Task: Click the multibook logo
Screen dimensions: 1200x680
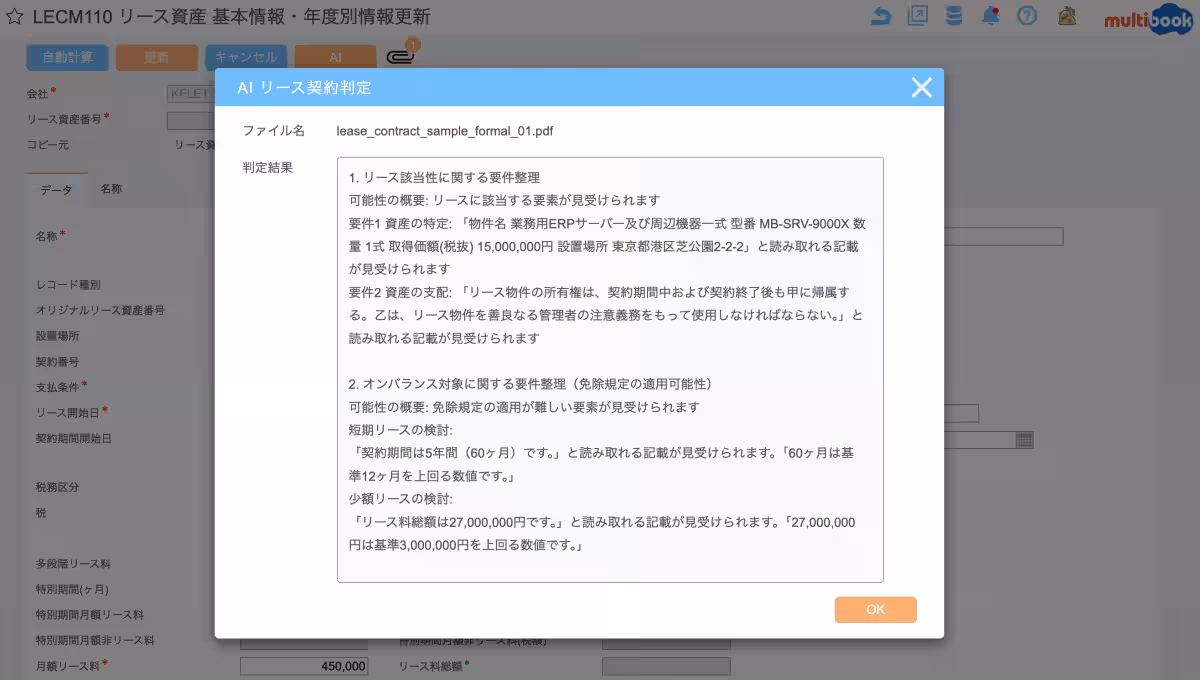Action: tap(1146, 19)
